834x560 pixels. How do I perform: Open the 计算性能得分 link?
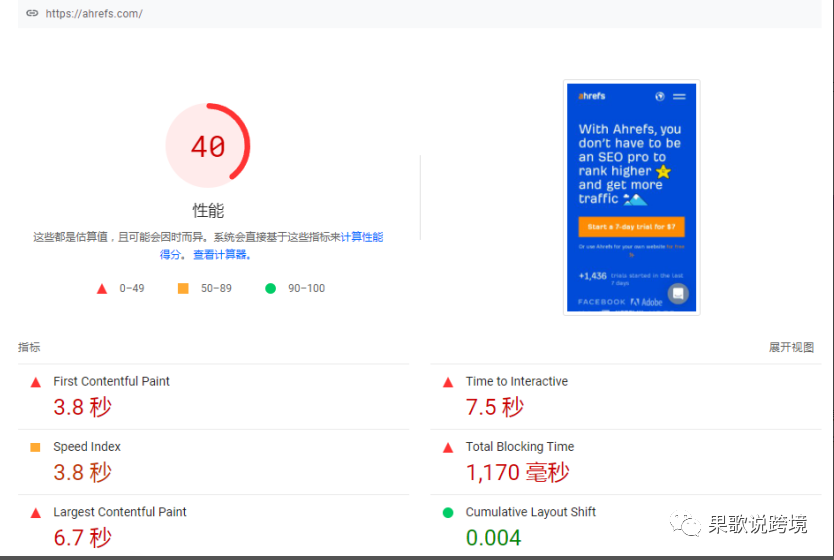tap(362, 237)
